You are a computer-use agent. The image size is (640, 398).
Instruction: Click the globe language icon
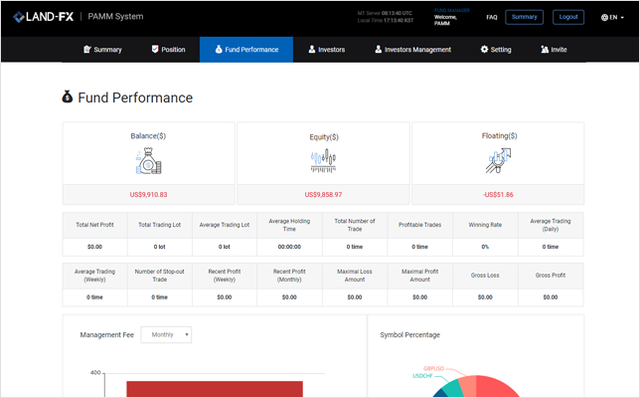(x=604, y=17)
